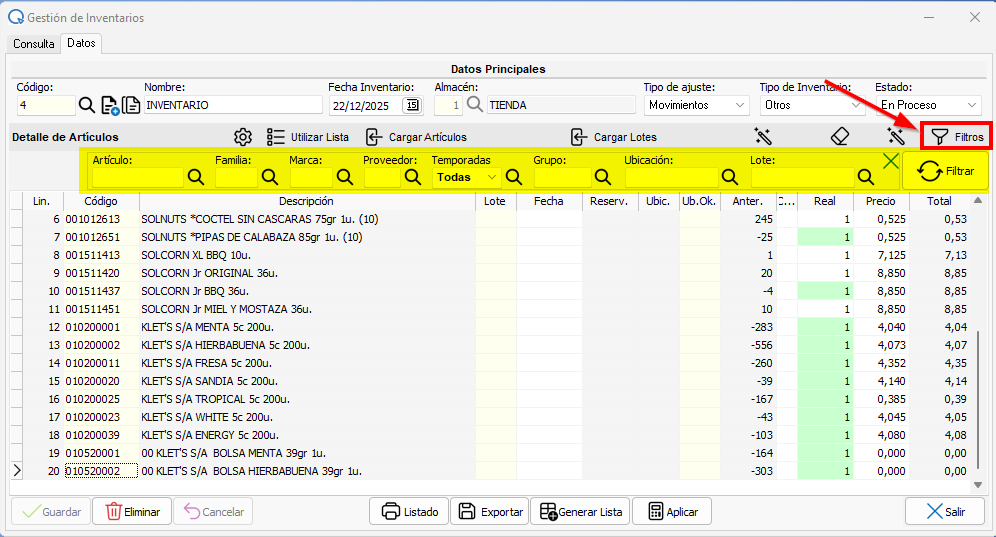Click the table scrollbar down arrow
Image resolution: width=996 pixels, height=537 pixels.
click(x=978, y=485)
